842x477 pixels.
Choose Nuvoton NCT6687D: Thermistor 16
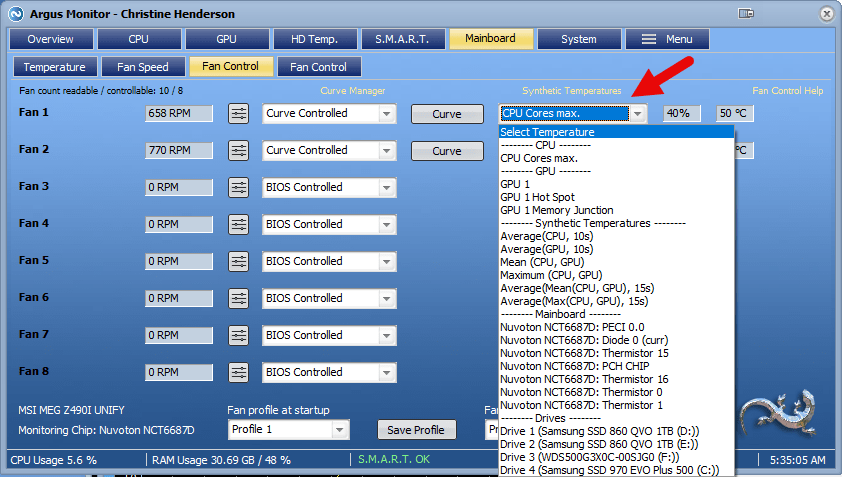(x=616, y=379)
